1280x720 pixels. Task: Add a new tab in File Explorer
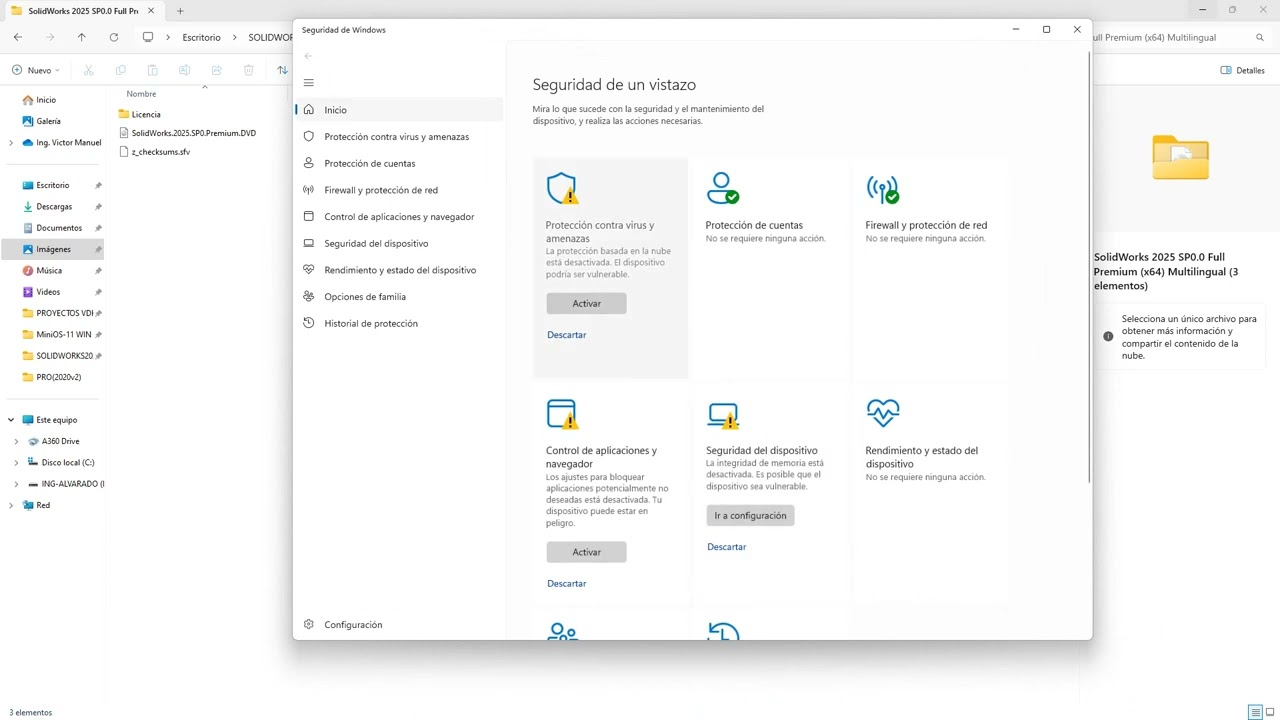180,11
